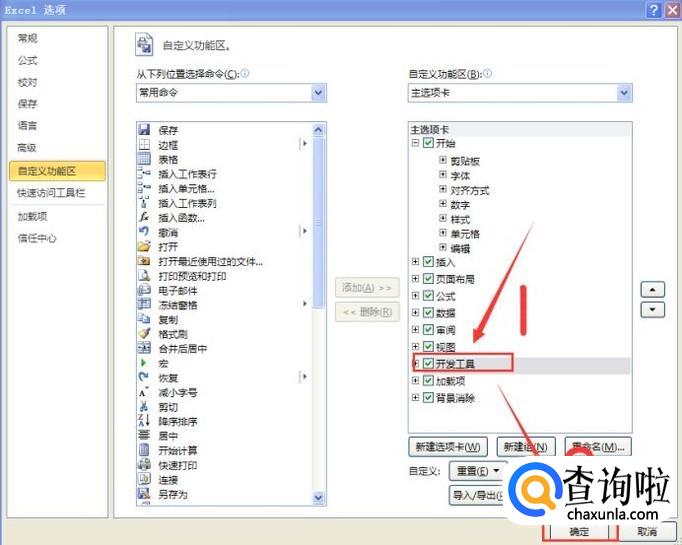Select the Table (表格) command icon

click(144, 159)
